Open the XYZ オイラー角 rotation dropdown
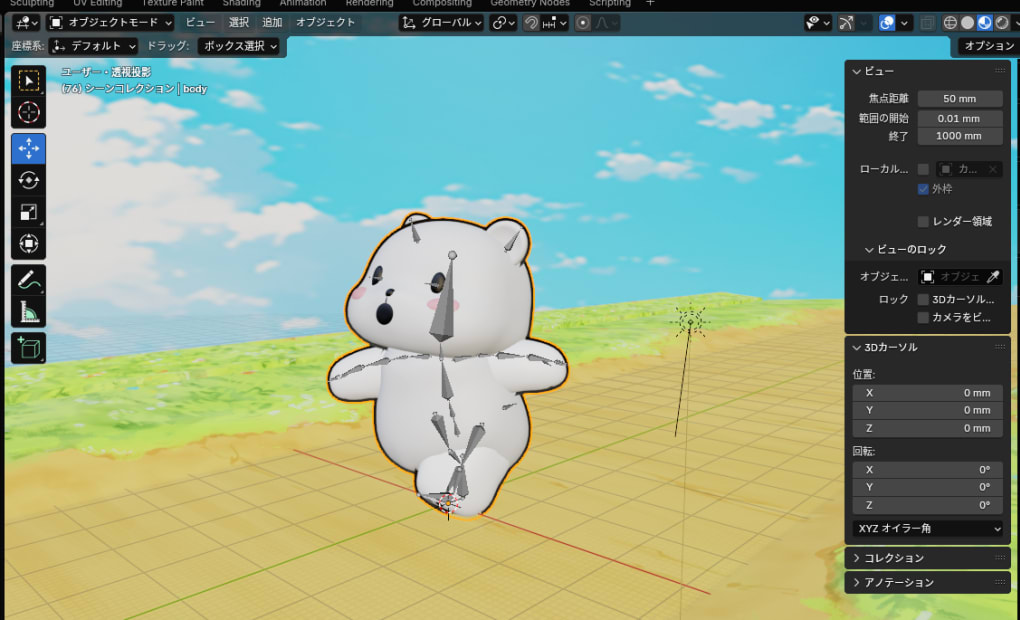 coord(928,528)
